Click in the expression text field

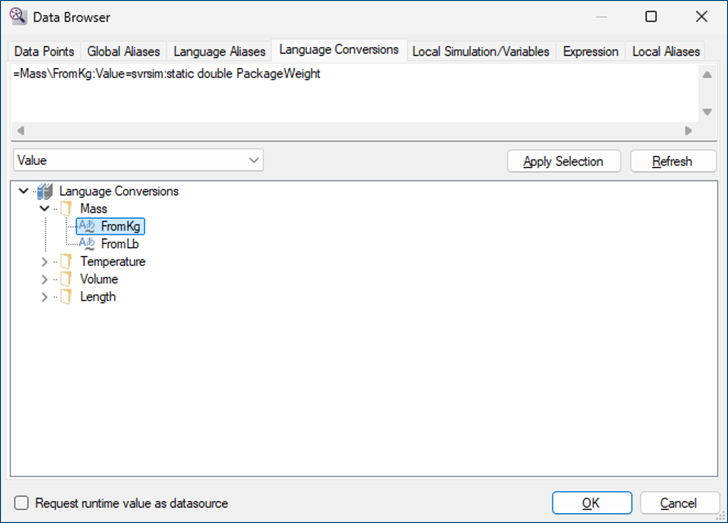pyautogui.click(x=350, y=95)
